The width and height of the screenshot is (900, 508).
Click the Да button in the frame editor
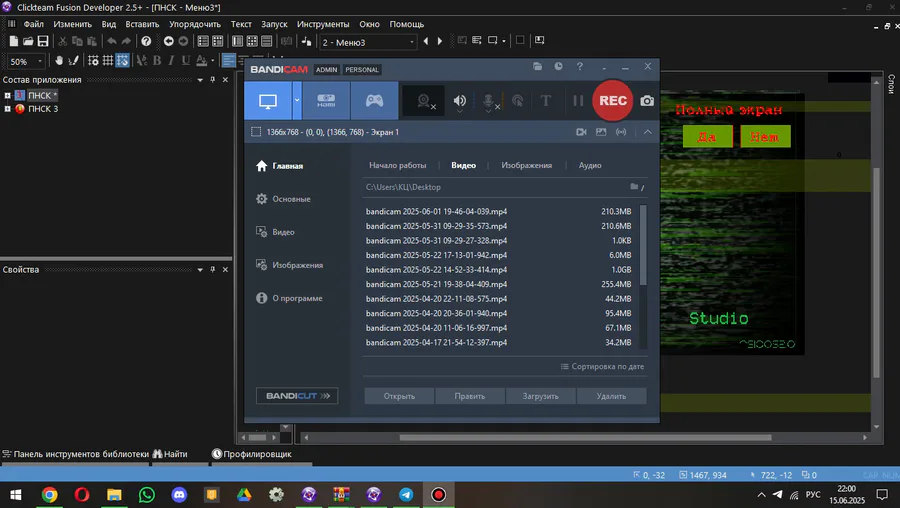point(708,137)
